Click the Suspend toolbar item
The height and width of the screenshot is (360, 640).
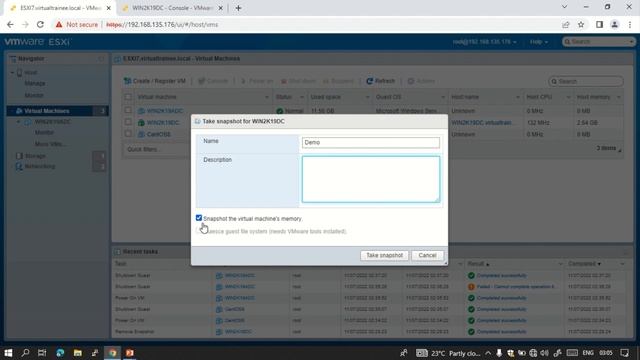pyautogui.click(x=338, y=81)
